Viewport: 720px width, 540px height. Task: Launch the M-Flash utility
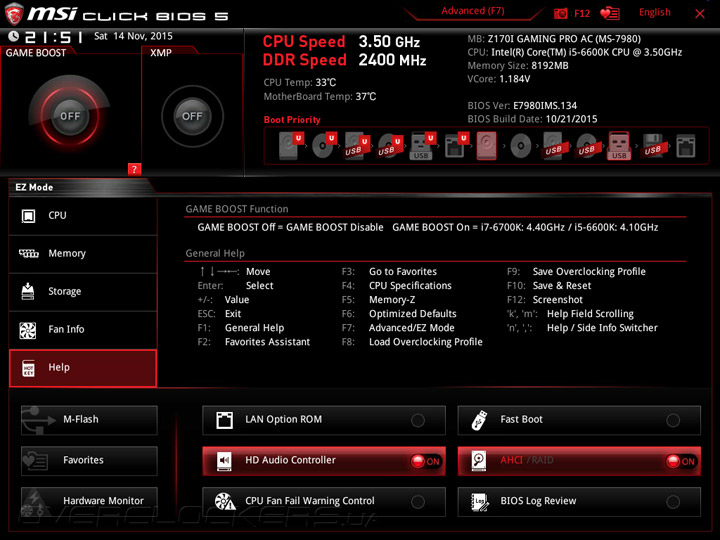point(89,420)
